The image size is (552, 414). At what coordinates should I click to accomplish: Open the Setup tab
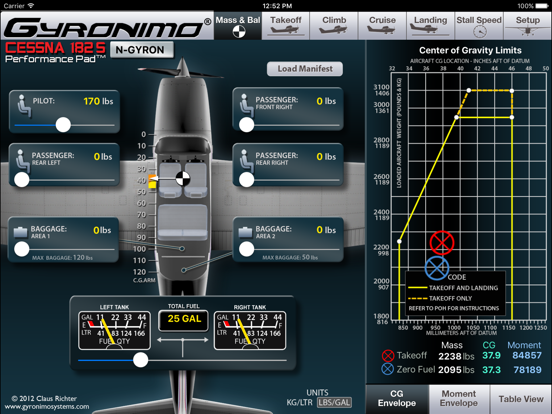point(528,25)
